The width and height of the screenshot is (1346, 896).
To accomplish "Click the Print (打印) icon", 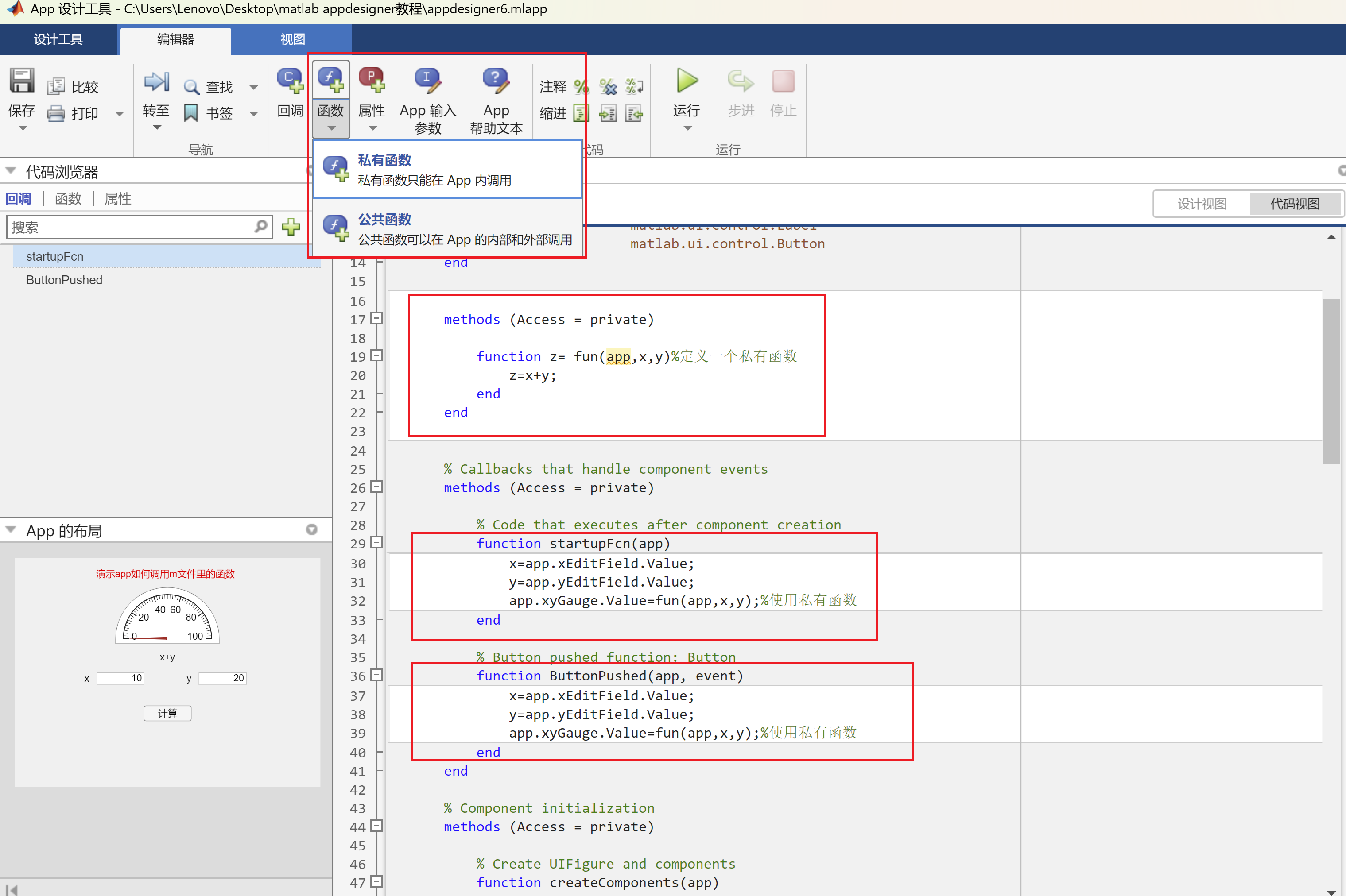I will pos(56,114).
